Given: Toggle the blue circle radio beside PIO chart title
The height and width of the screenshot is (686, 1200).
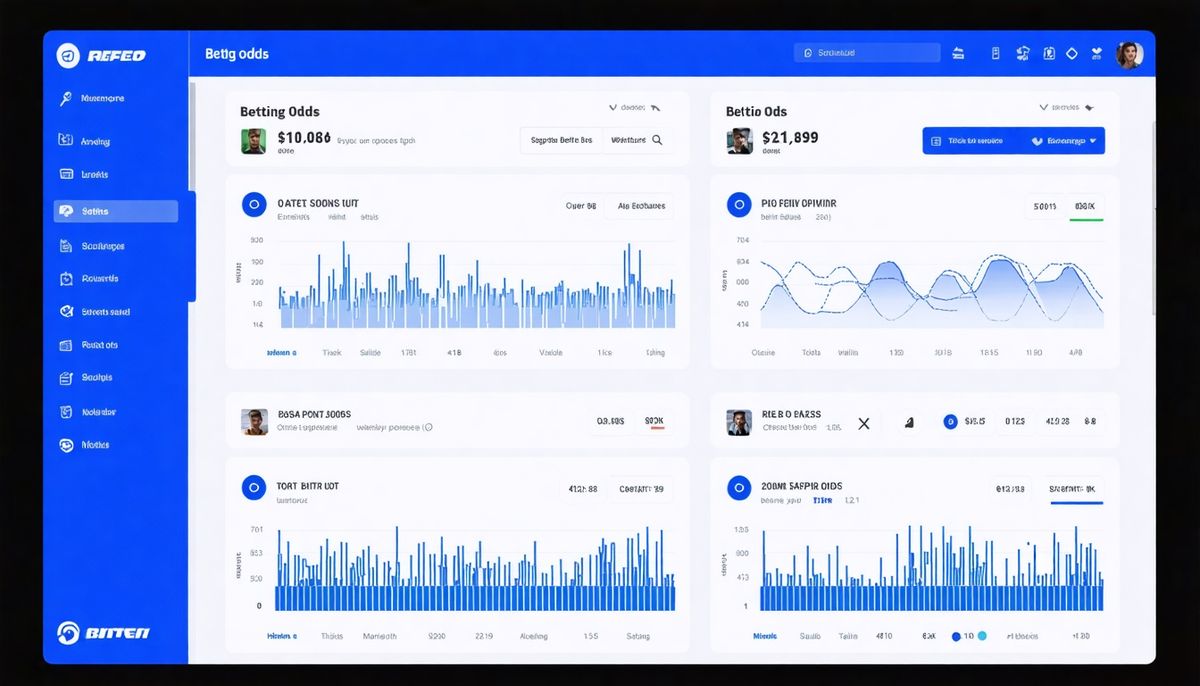Looking at the screenshot, I should 738,205.
